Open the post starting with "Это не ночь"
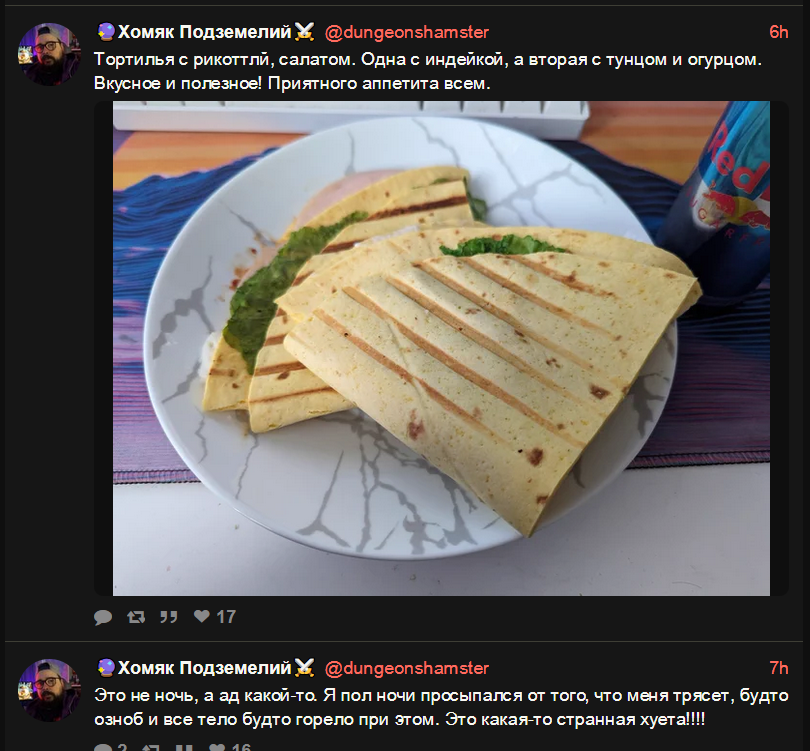The image size is (810, 751). tap(441, 707)
